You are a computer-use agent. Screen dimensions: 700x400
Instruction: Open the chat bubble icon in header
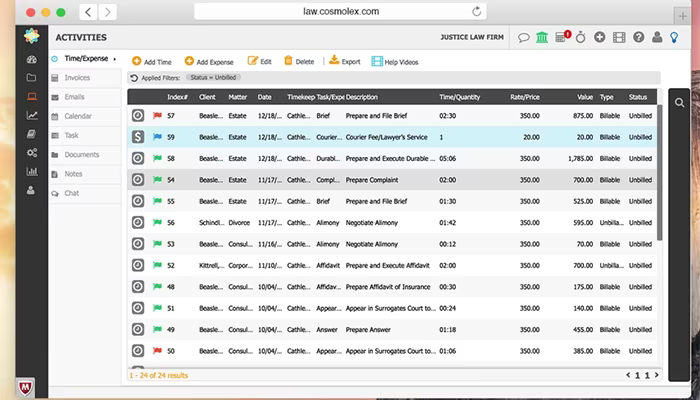pos(523,38)
